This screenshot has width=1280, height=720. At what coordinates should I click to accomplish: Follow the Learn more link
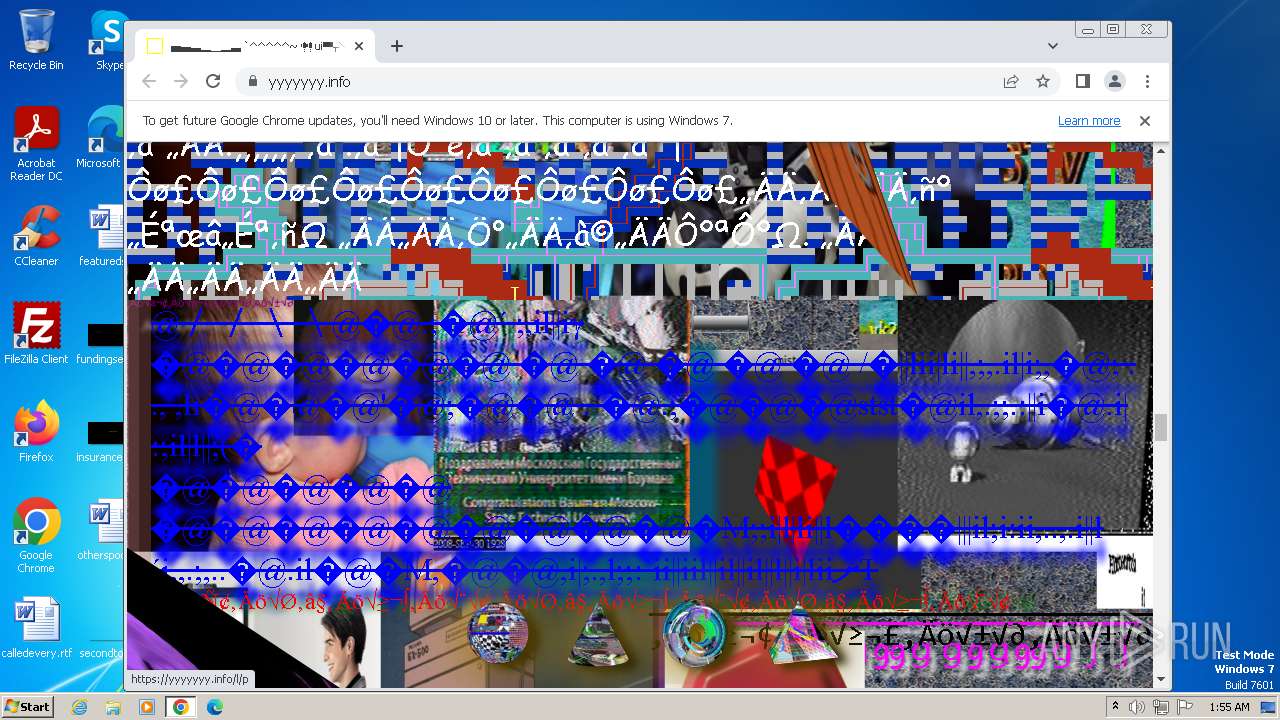pos(1089,121)
